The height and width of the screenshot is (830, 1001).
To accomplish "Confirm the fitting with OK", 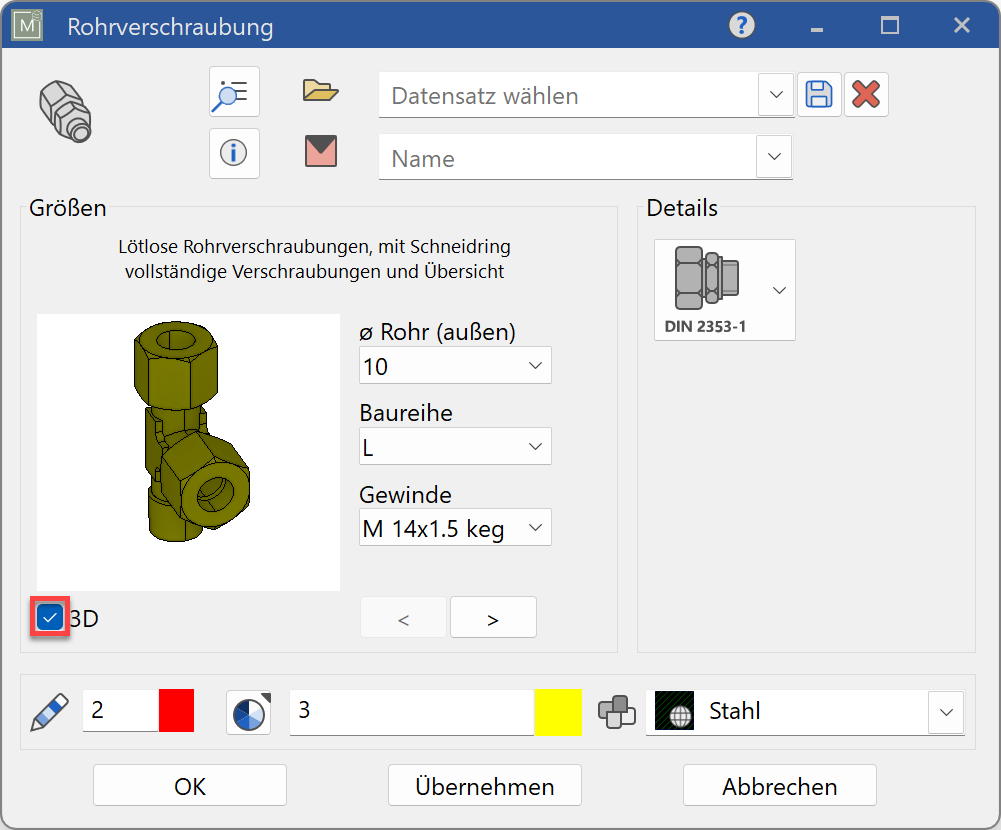I will coord(188,785).
